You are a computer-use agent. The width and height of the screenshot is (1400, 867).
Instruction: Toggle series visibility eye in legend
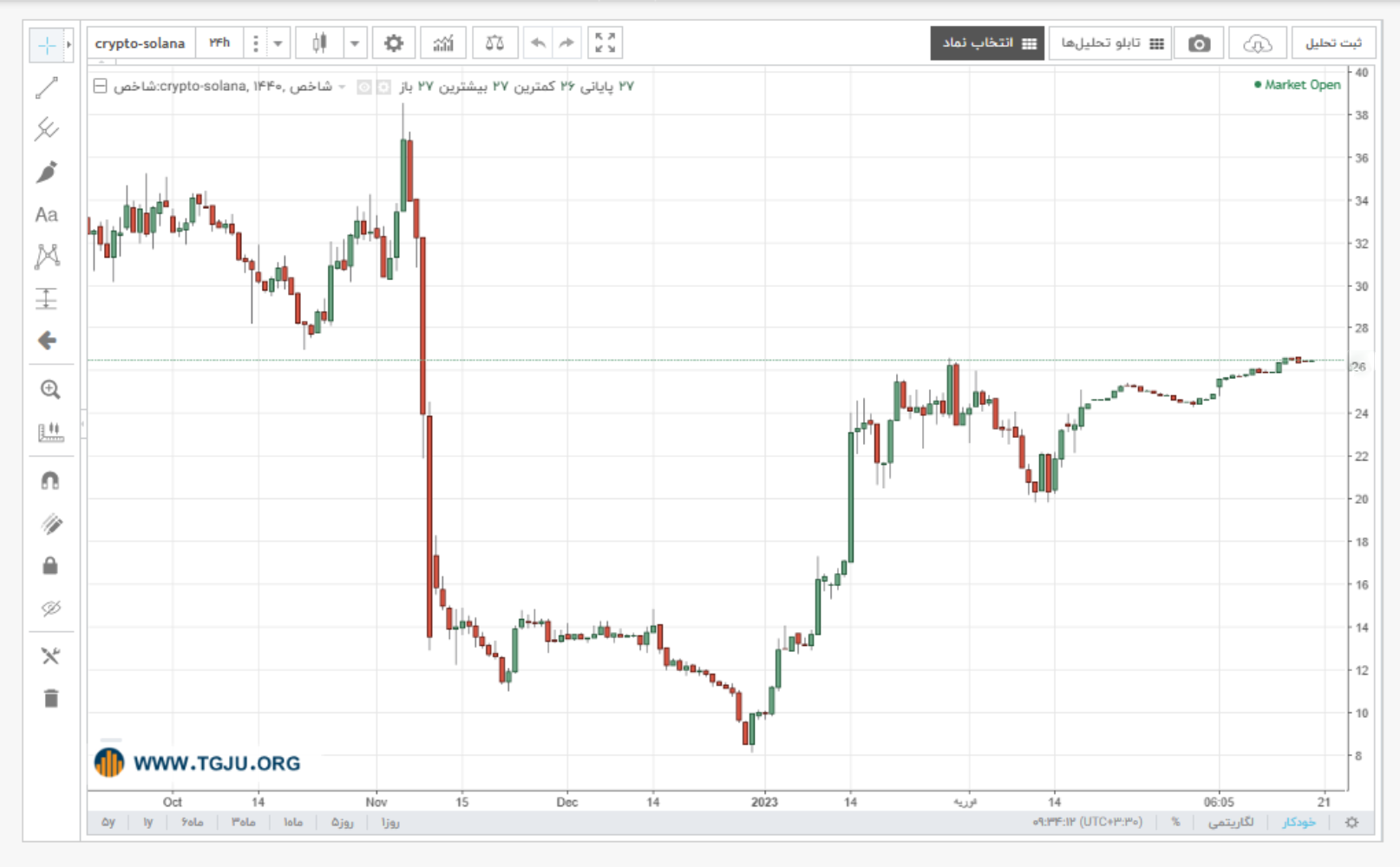point(364,87)
